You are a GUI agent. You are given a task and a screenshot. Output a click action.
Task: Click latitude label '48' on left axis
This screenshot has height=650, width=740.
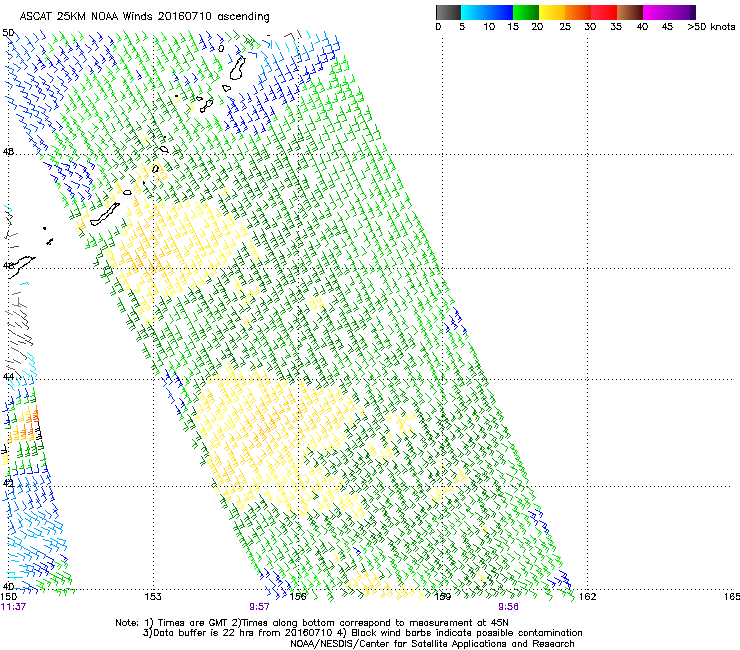[x=8, y=152]
